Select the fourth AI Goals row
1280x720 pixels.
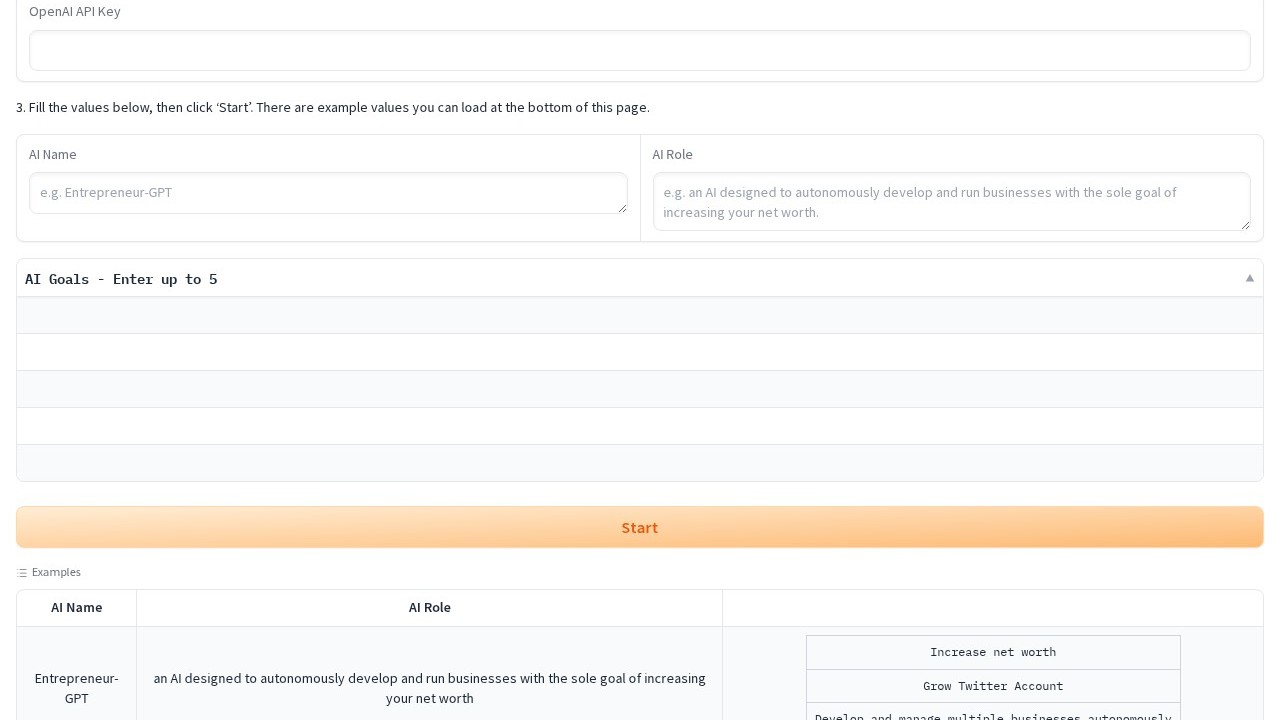tap(639, 426)
